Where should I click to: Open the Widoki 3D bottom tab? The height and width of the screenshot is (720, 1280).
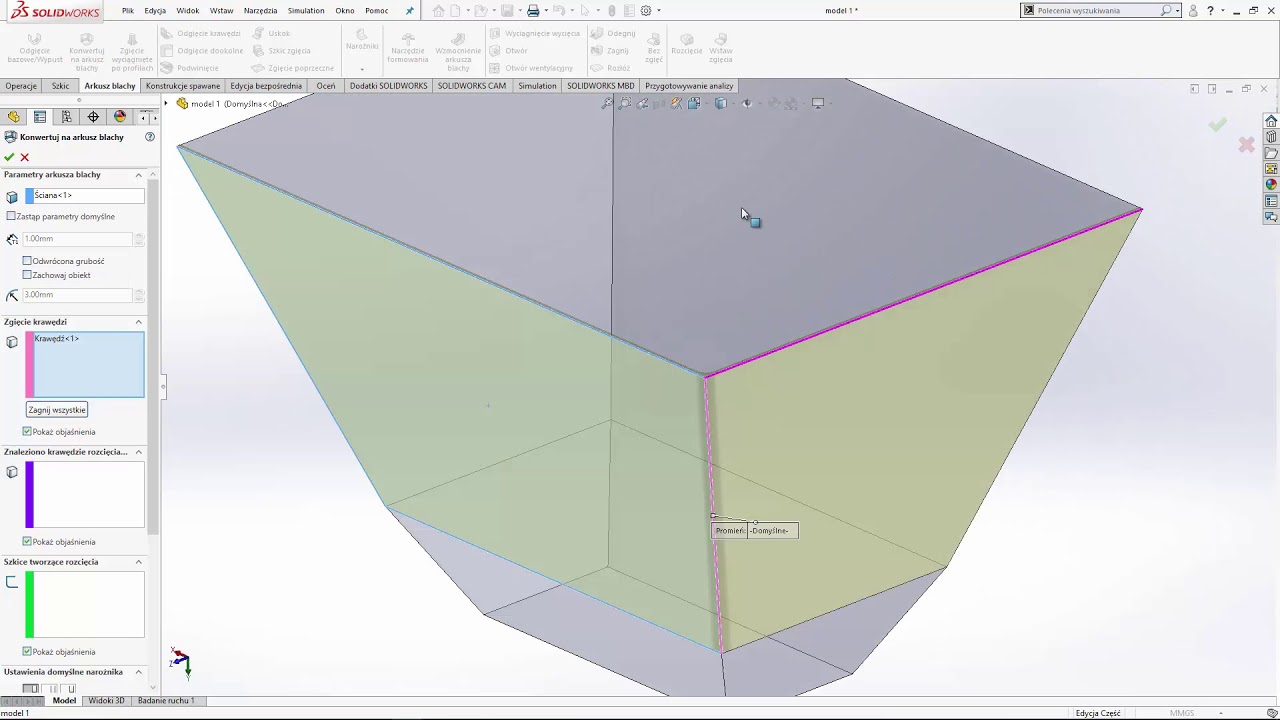107,701
